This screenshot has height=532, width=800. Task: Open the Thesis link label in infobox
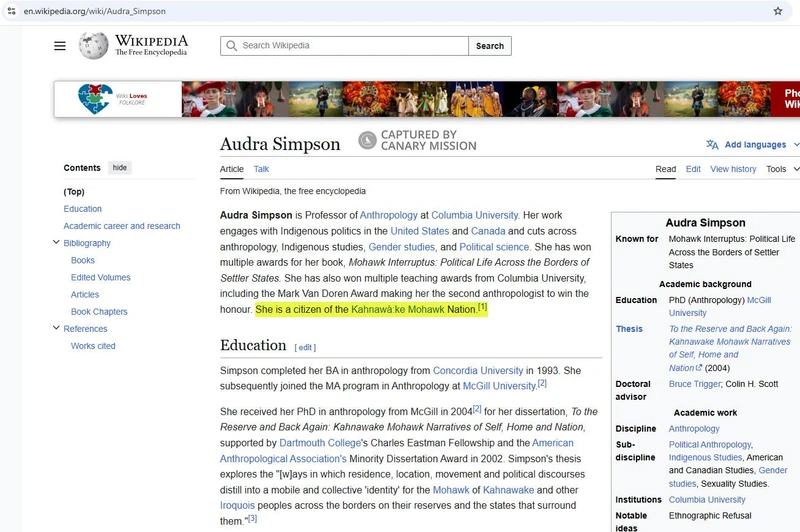coord(629,329)
